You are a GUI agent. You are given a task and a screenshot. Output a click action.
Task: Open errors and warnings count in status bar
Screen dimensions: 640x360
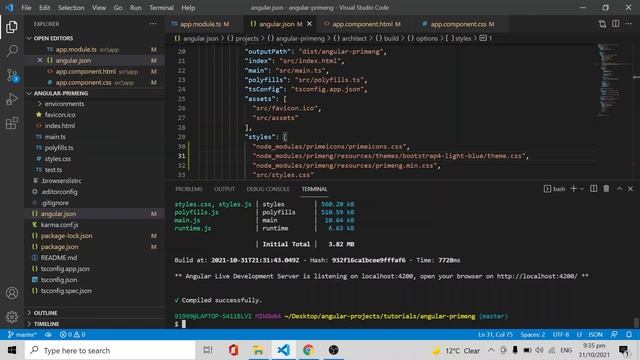point(72,335)
